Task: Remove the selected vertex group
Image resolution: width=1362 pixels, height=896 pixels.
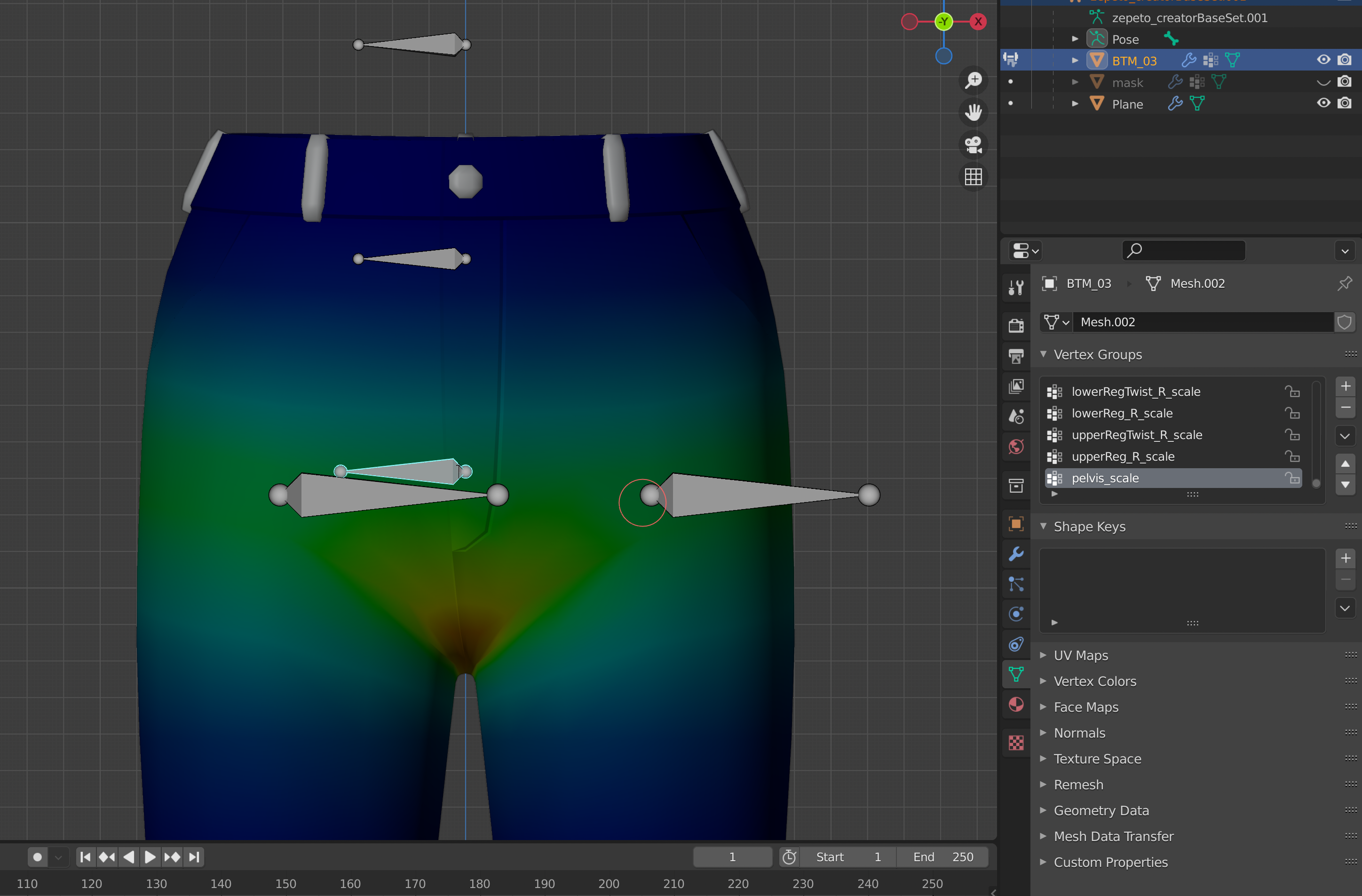Action: click(1346, 408)
